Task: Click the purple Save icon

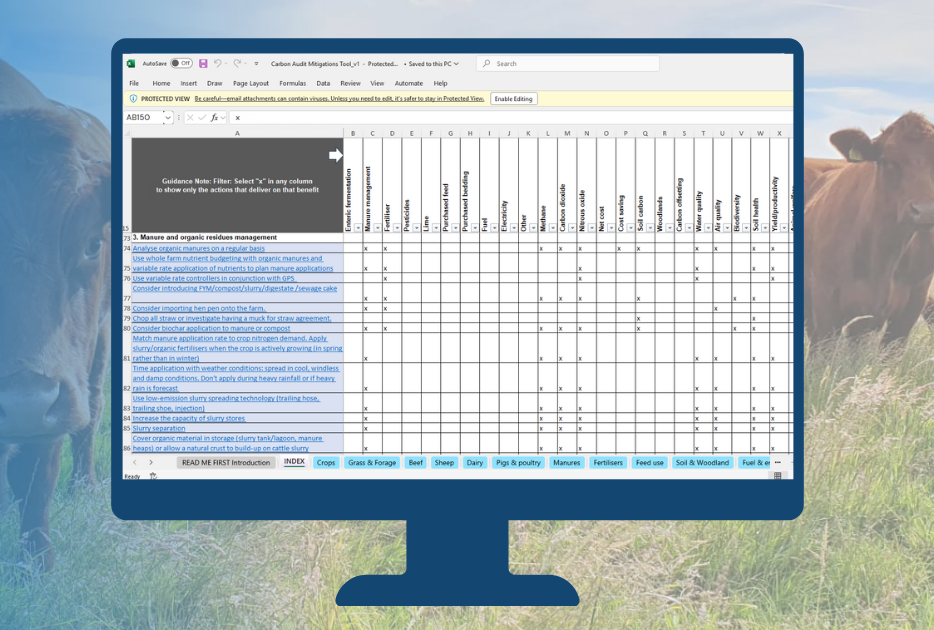Action: 203,64
